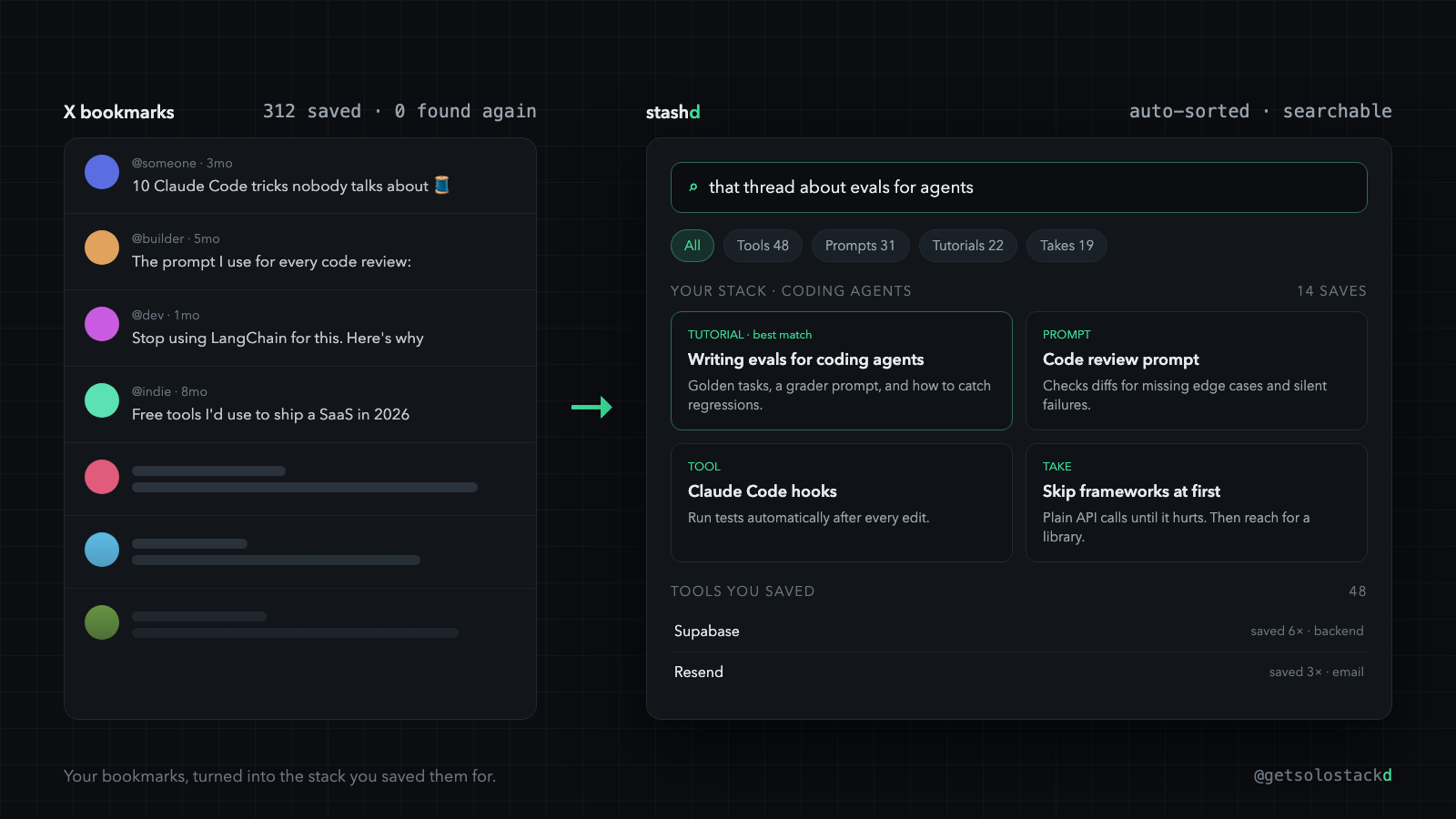Click the olive green avatar at bottom
The width and height of the screenshot is (1456, 819).
(102, 622)
